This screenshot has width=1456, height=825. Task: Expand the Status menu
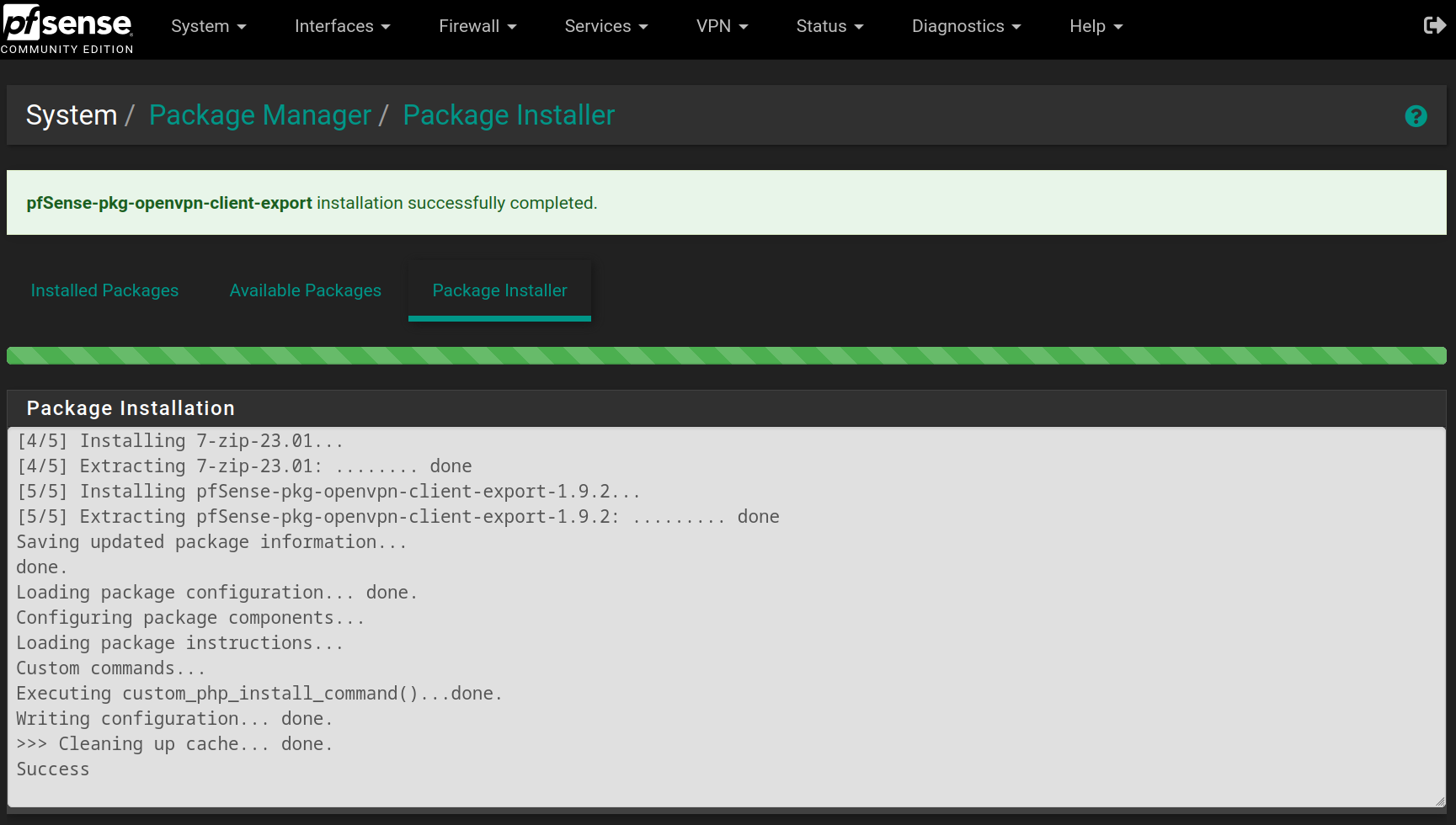[829, 26]
